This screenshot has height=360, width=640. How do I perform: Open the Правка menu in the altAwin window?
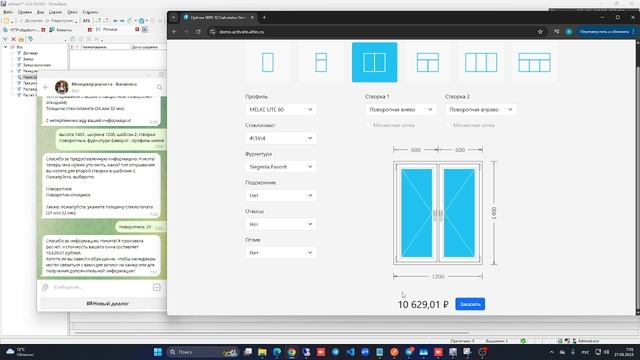(24, 12)
